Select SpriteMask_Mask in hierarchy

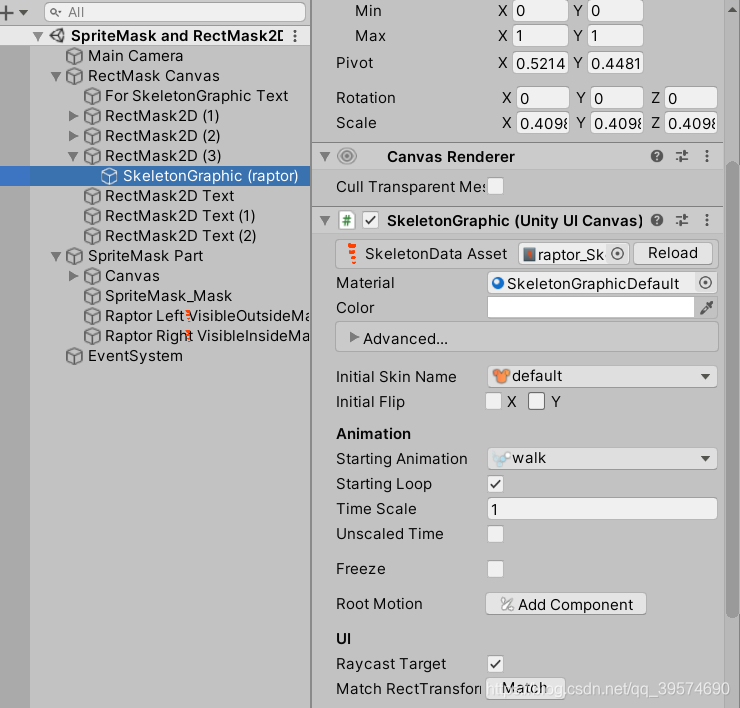pos(168,296)
